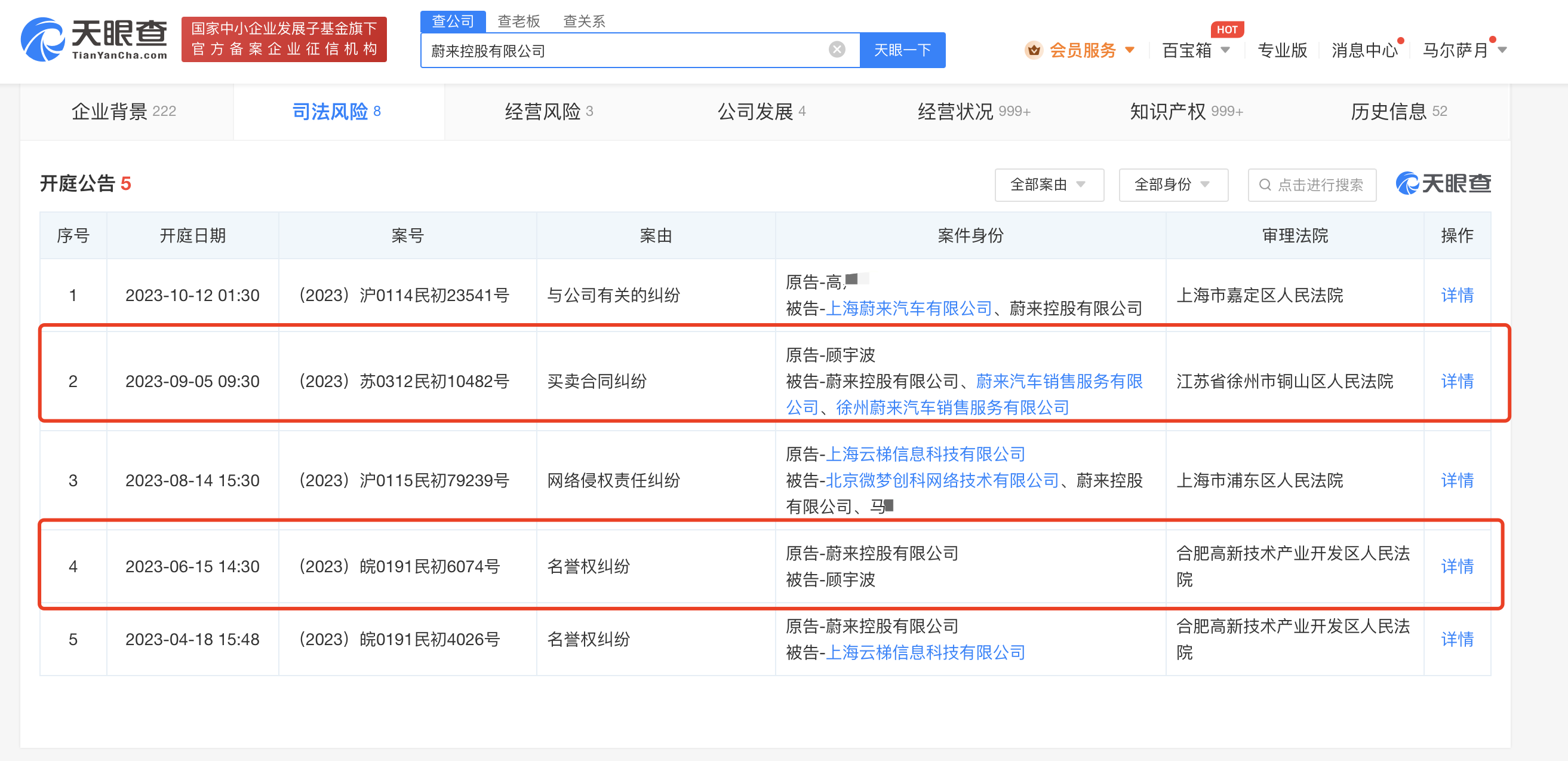Image resolution: width=1568 pixels, height=761 pixels.
Task: Click the 案件身份 column header
Action: coord(970,235)
